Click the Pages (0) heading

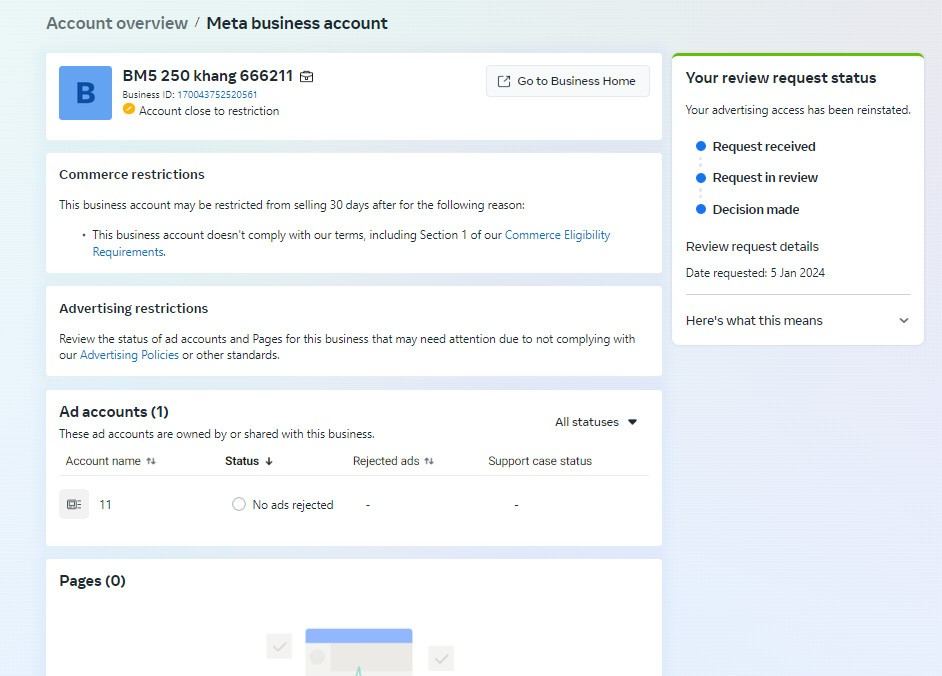93,581
